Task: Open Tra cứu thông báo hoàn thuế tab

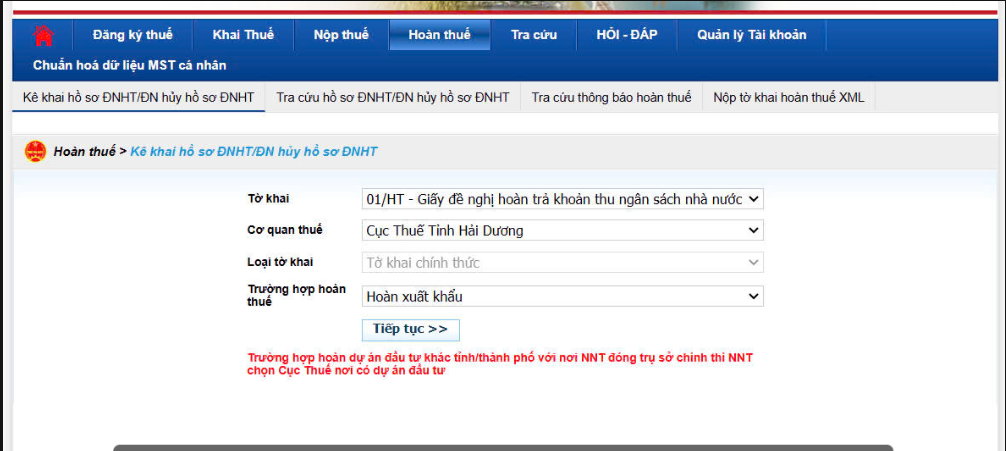Action: (x=611, y=97)
